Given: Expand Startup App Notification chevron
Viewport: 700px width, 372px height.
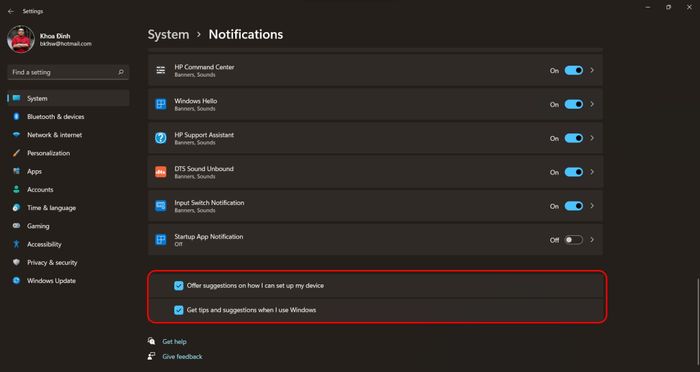Looking at the screenshot, I should [592, 240].
